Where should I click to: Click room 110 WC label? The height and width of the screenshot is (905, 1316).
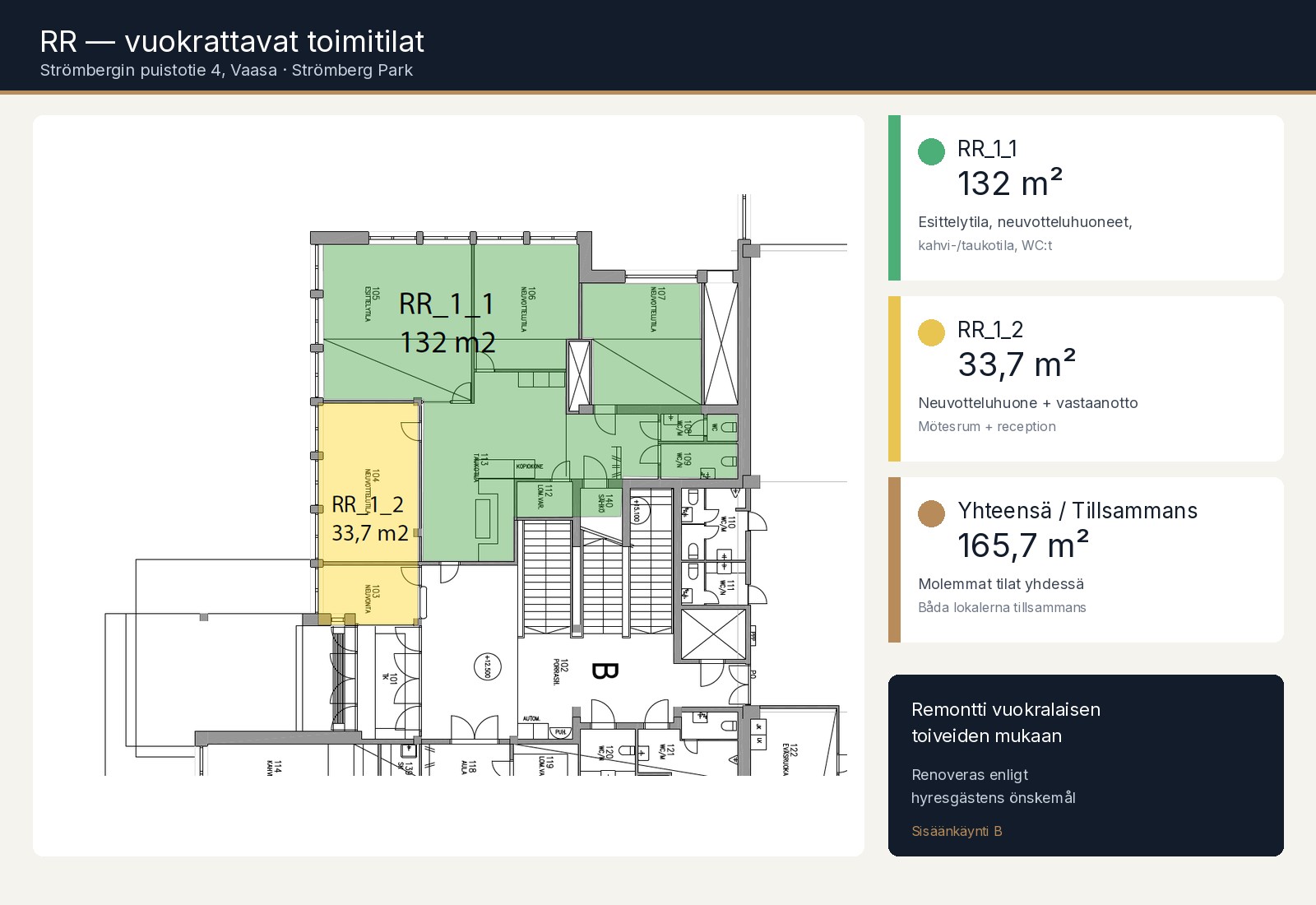point(728,522)
